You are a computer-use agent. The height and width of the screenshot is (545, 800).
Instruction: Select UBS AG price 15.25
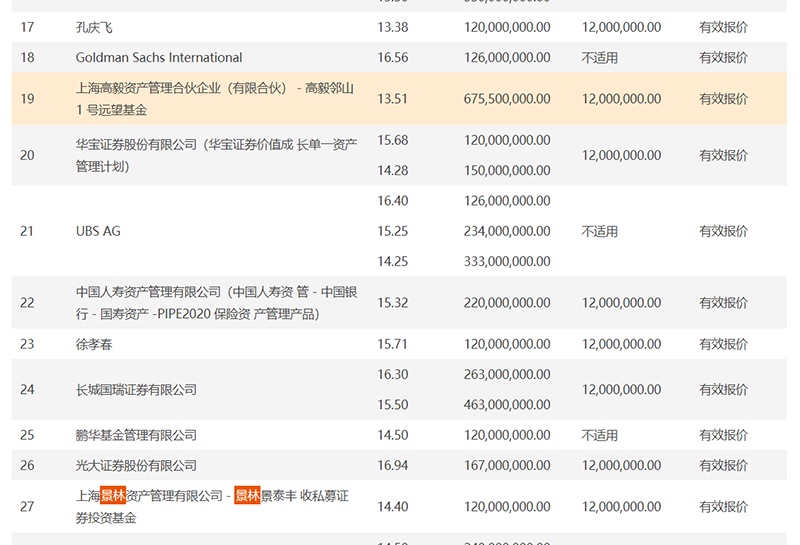[392, 231]
